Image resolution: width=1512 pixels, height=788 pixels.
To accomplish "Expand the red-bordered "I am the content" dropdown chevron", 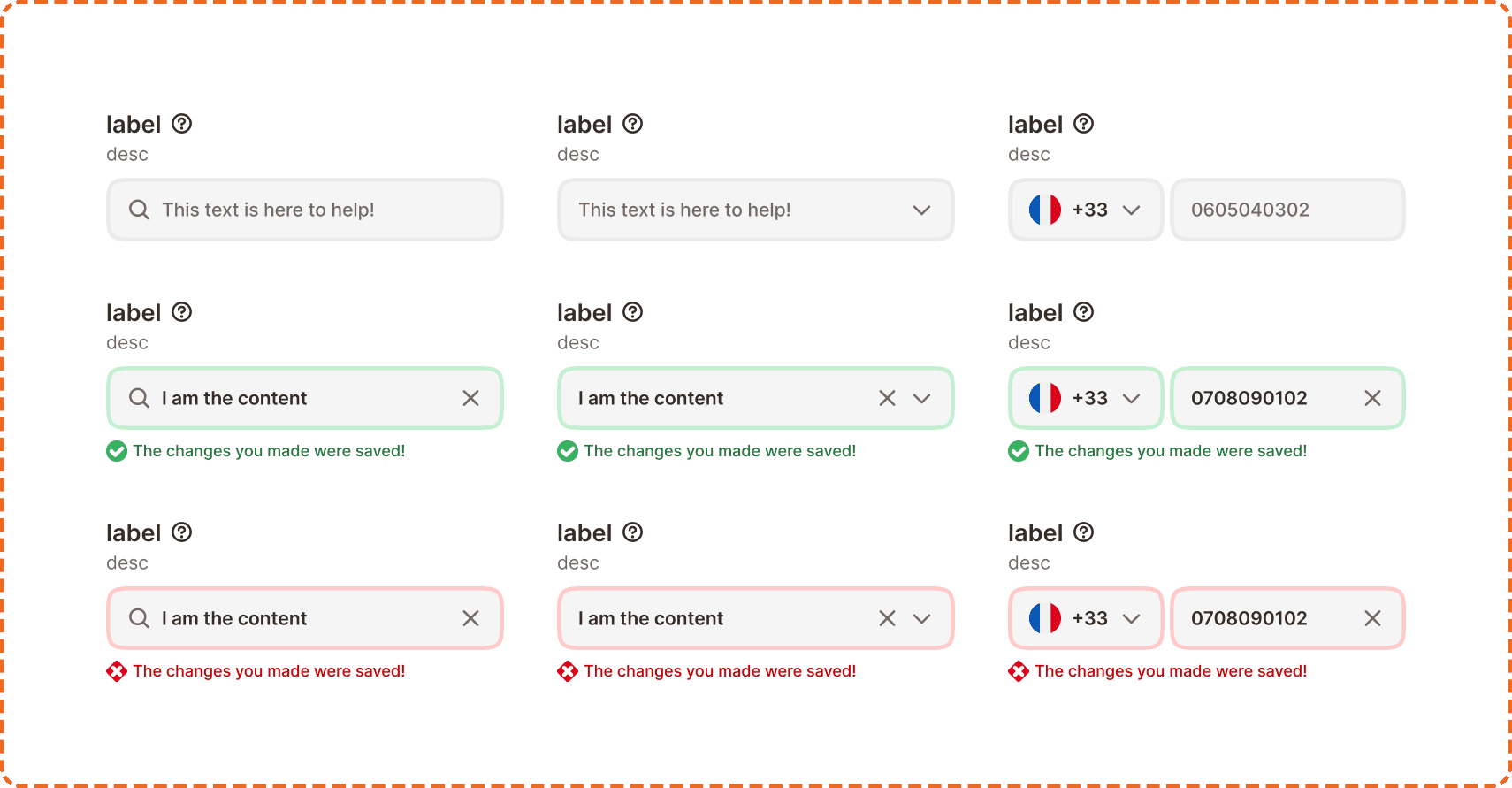I will pos(921,618).
